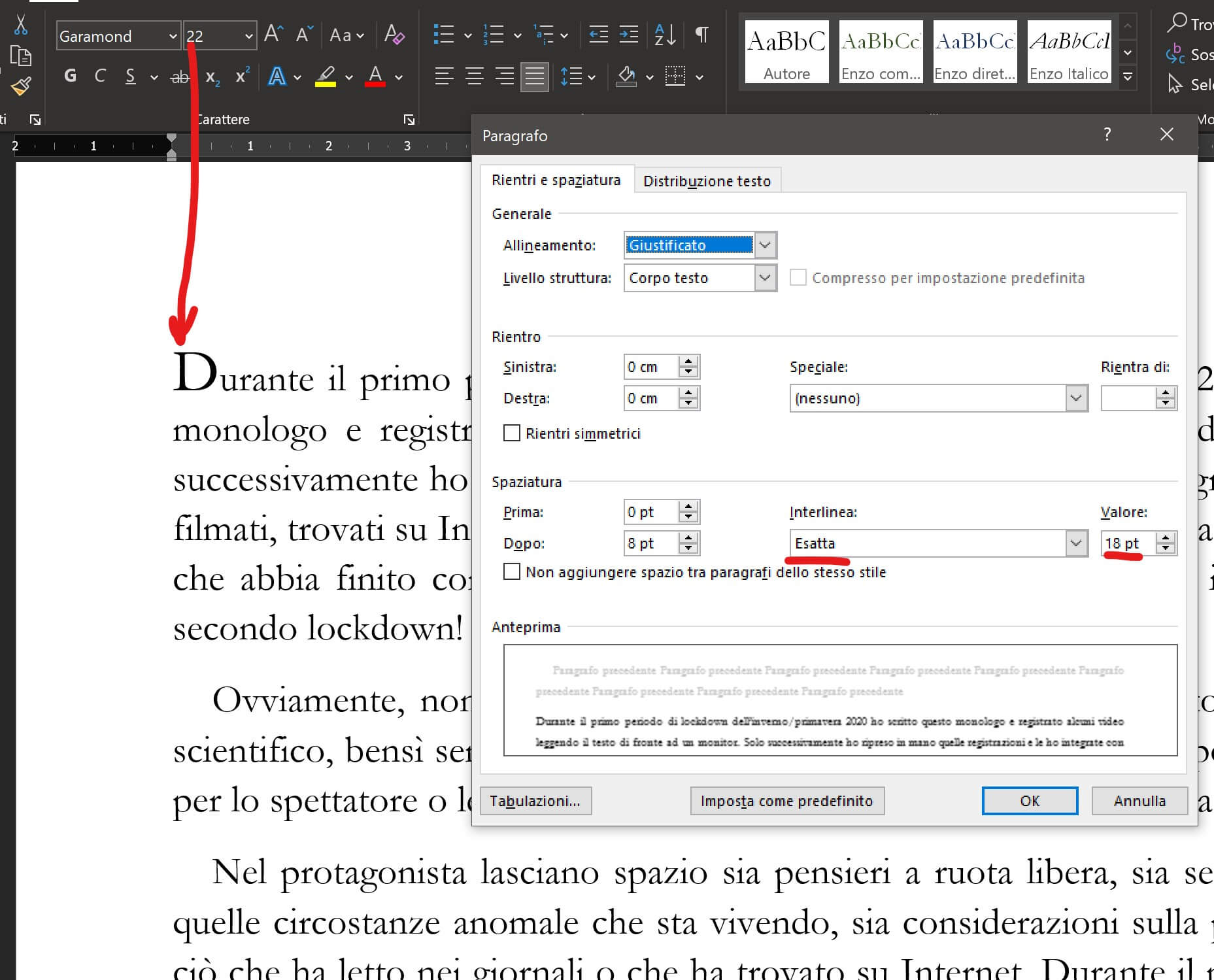Expand the Interlinea dropdown list
Screen dimensions: 1214x980
pos(1075,543)
